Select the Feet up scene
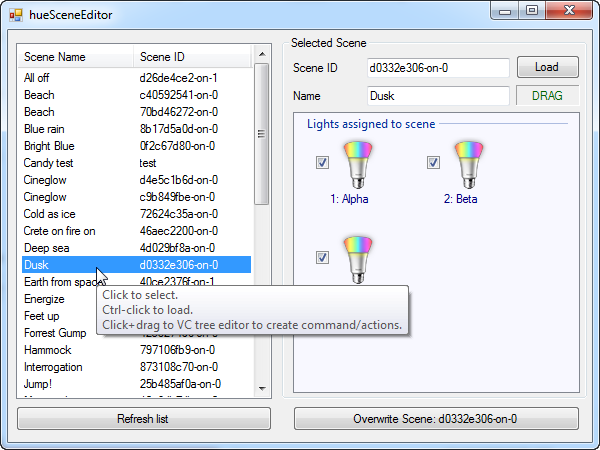The image size is (600, 450). pos(42,316)
